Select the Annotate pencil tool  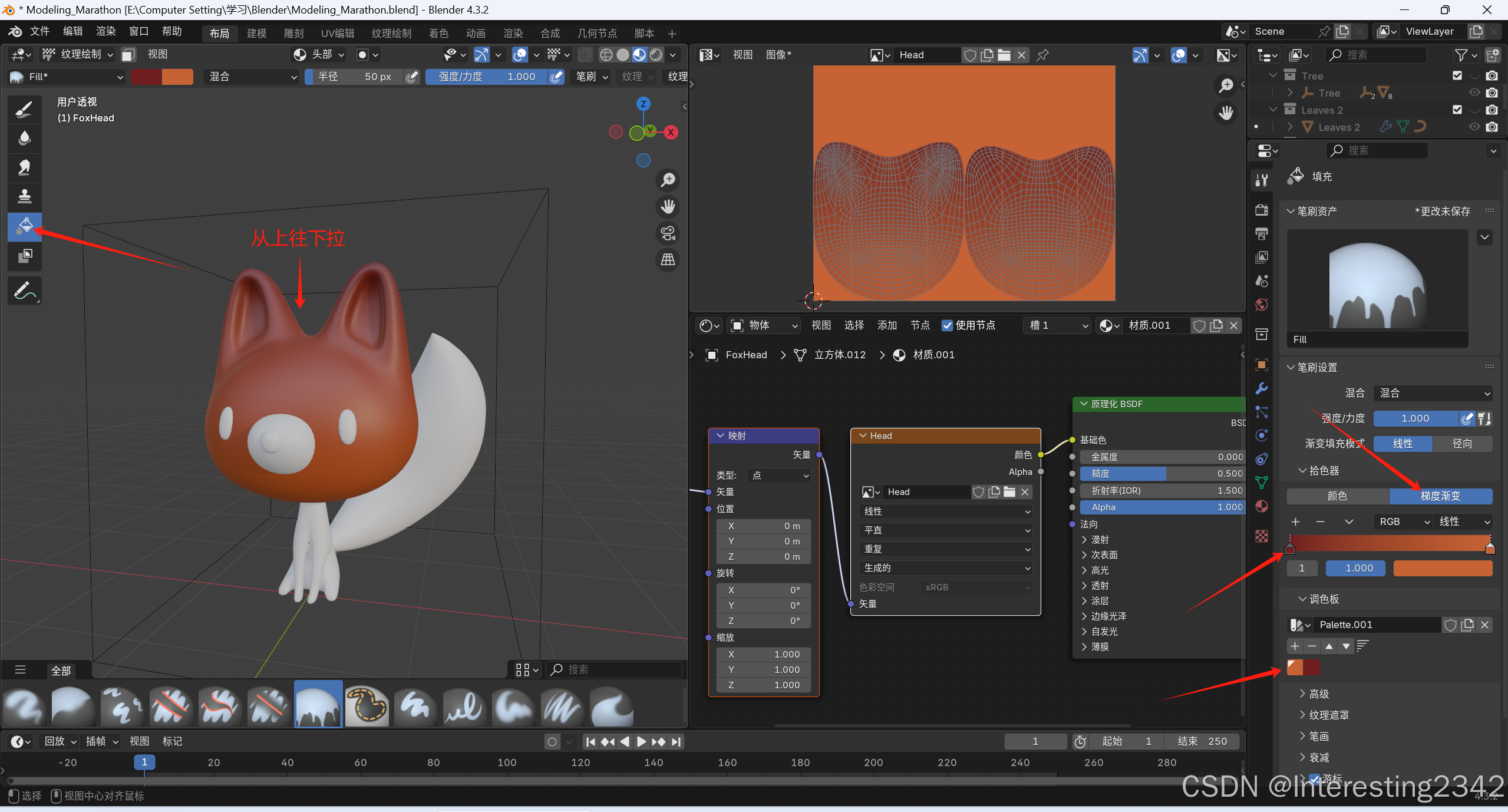tap(25, 291)
